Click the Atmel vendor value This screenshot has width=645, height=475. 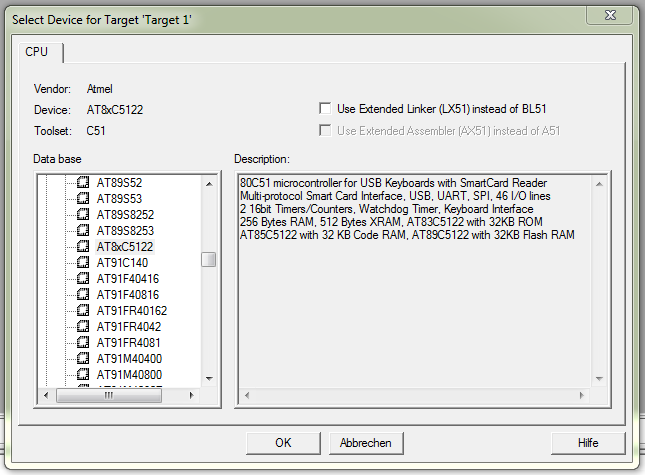tap(100, 89)
